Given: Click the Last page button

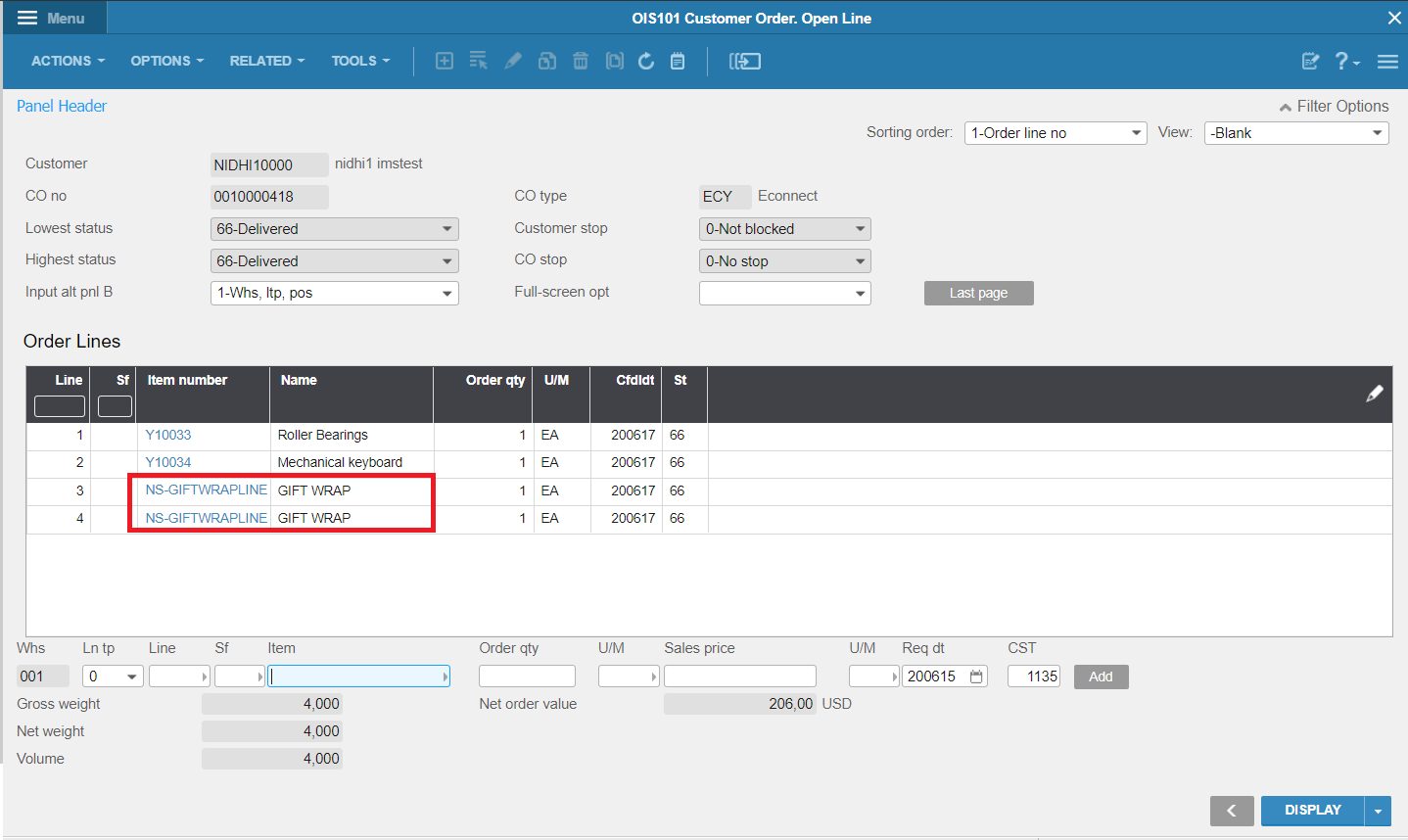Looking at the screenshot, I should tap(979, 293).
